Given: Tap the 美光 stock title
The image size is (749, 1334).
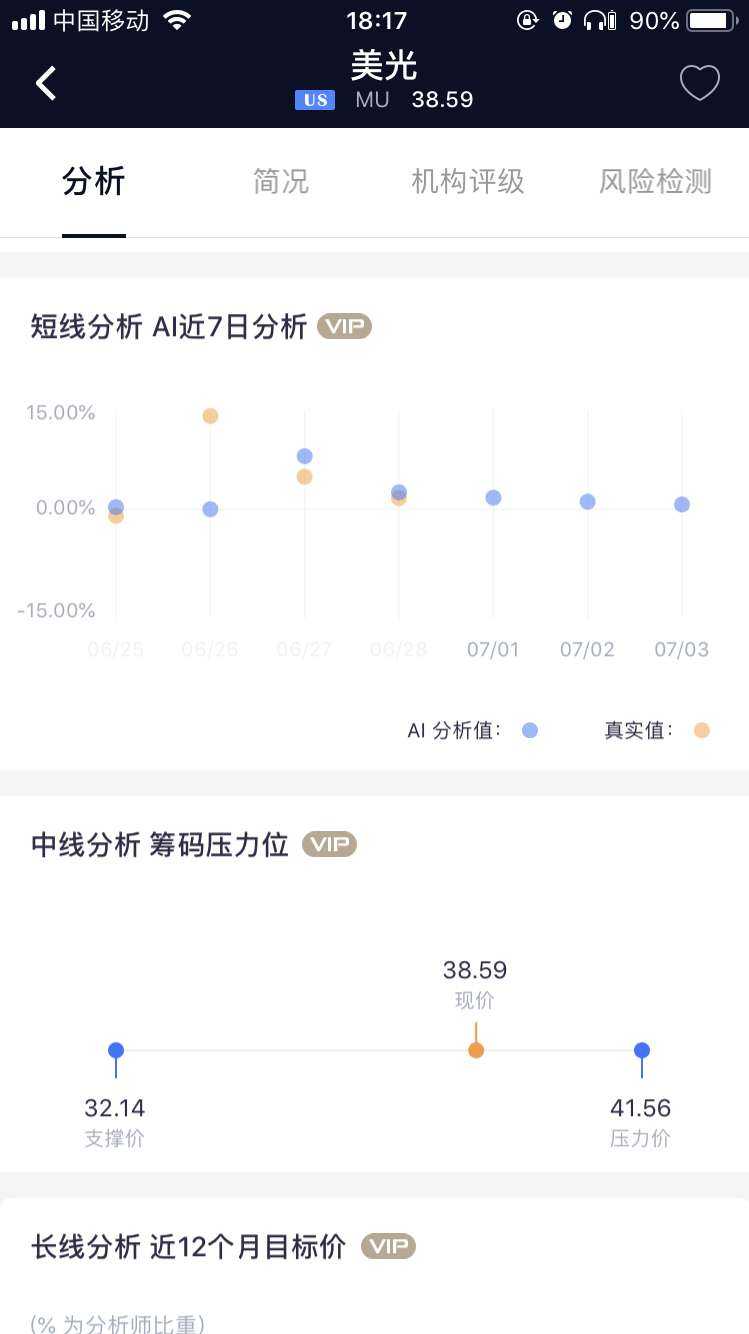Looking at the screenshot, I should (384, 65).
